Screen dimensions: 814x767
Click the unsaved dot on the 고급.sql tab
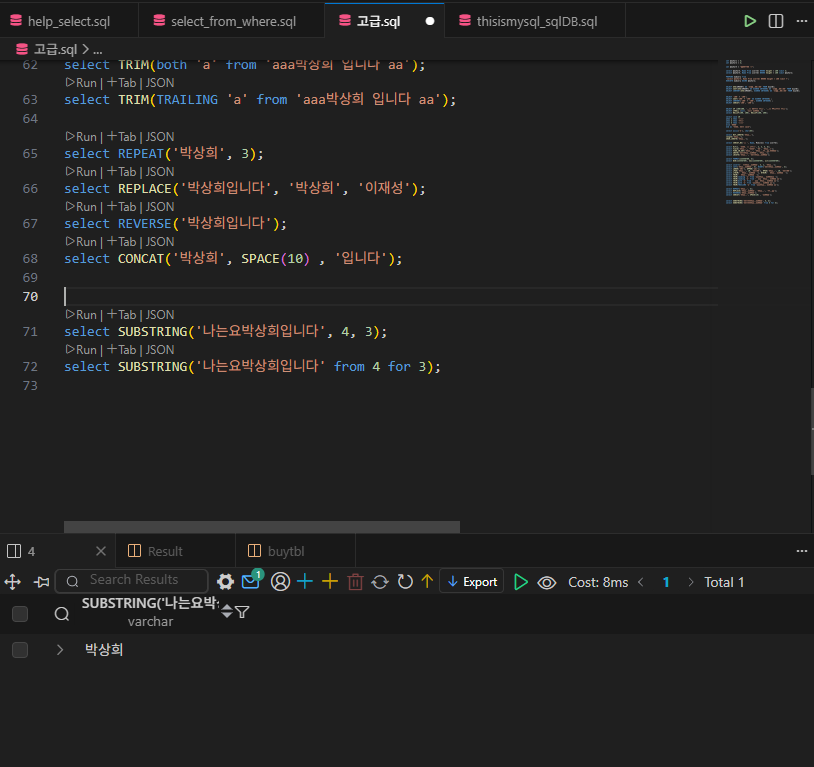coord(430,21)
